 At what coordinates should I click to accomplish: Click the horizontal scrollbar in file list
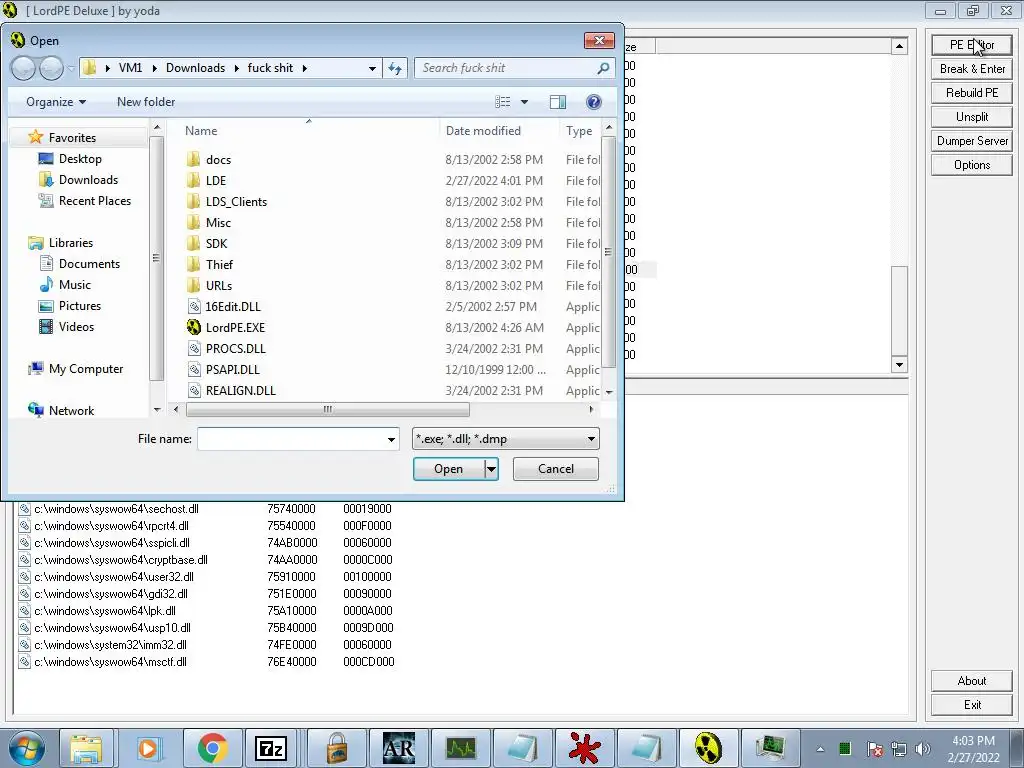327,409
